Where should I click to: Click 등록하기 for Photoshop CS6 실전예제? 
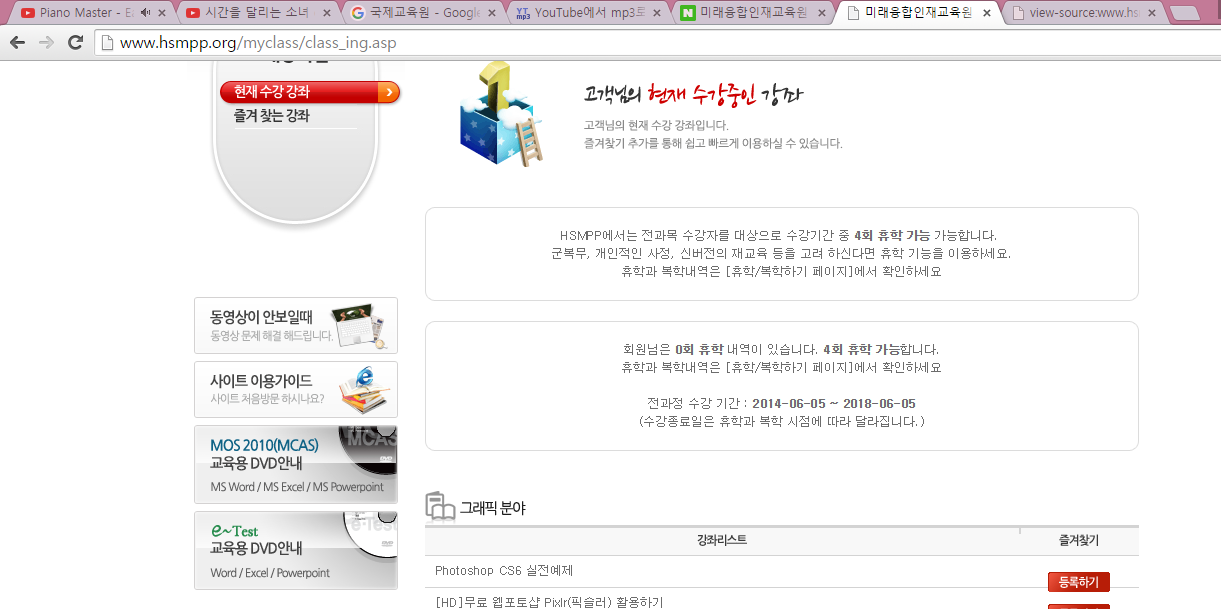[1078, 582]
